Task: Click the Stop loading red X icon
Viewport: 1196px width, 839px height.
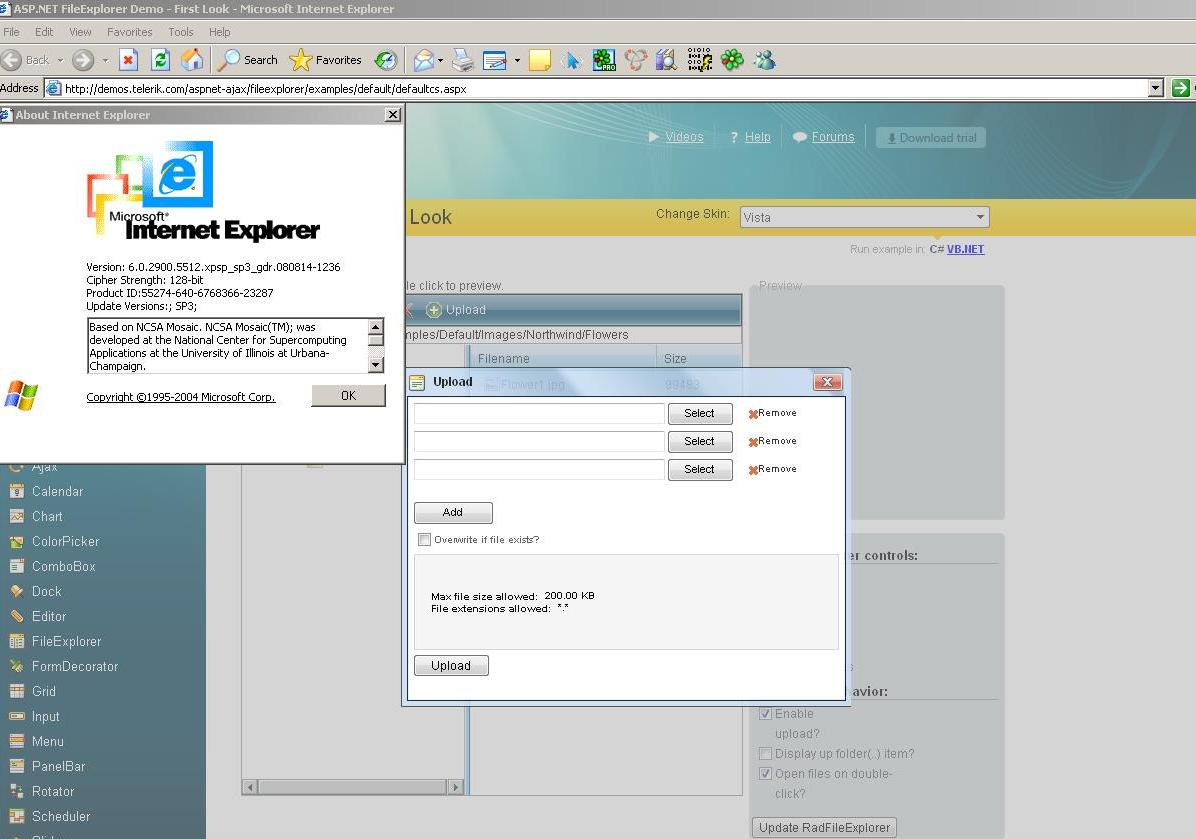Action: point(128,59)
